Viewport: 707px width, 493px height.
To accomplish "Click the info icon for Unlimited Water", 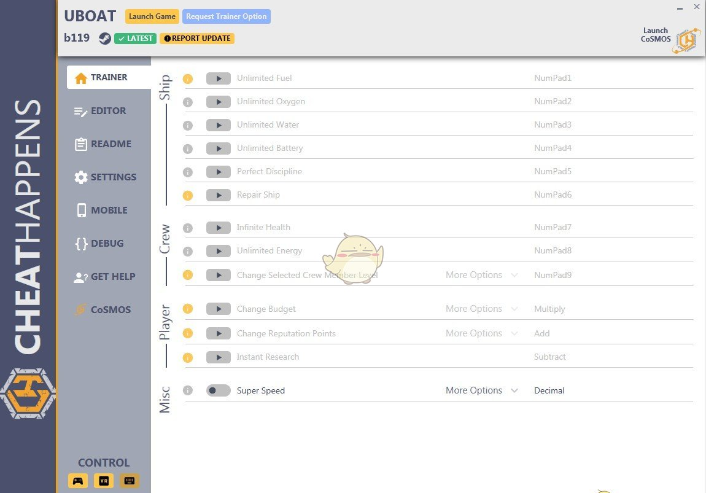I will 188,126.
